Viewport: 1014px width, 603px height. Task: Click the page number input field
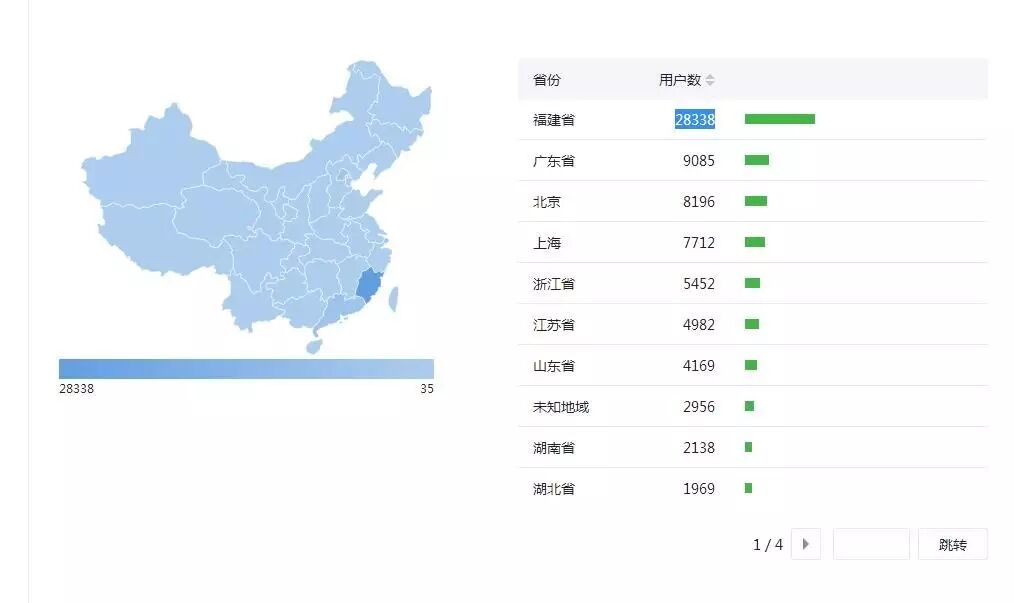870,544
